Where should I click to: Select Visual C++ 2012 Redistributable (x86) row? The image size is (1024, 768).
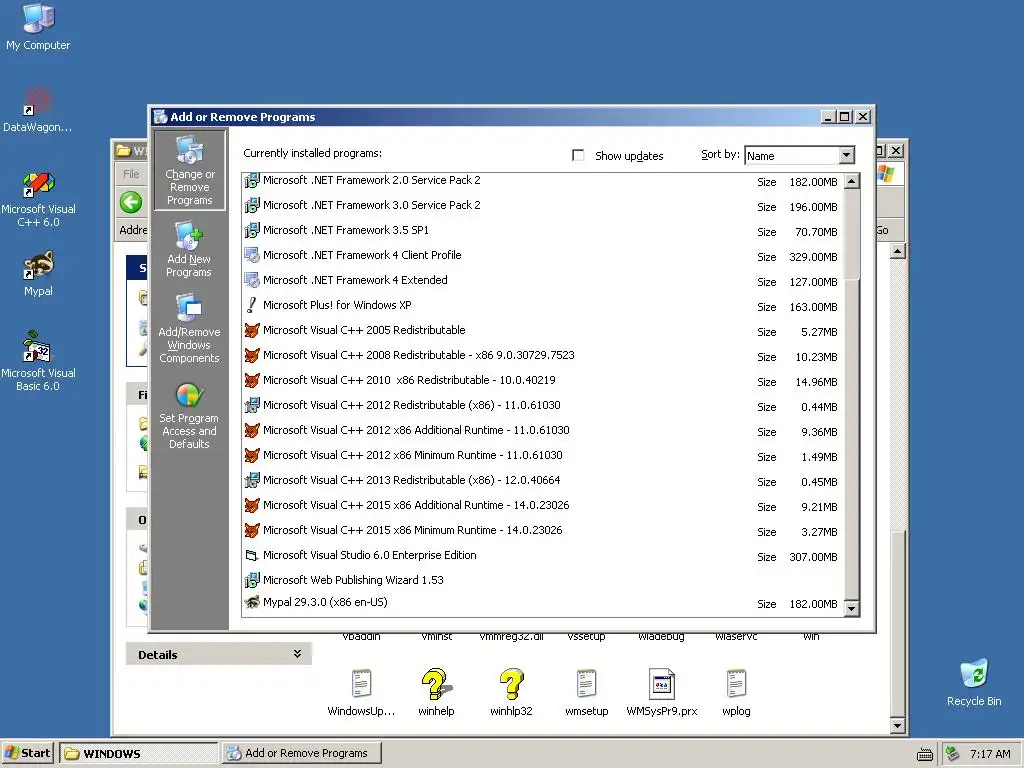click(x=542, y=406)
